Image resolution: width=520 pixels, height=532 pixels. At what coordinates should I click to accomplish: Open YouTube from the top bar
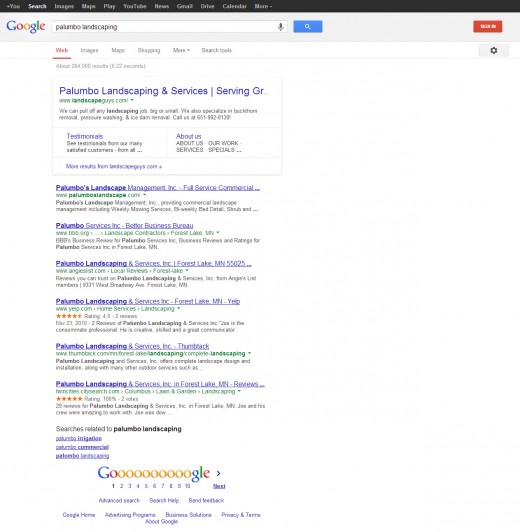[x=135, y=6]
